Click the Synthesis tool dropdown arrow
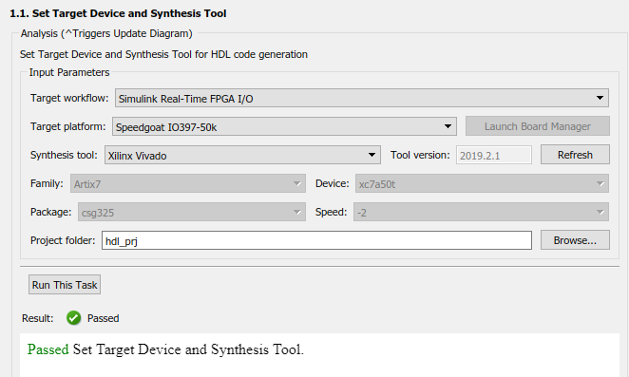 click(x=371, y=155)
